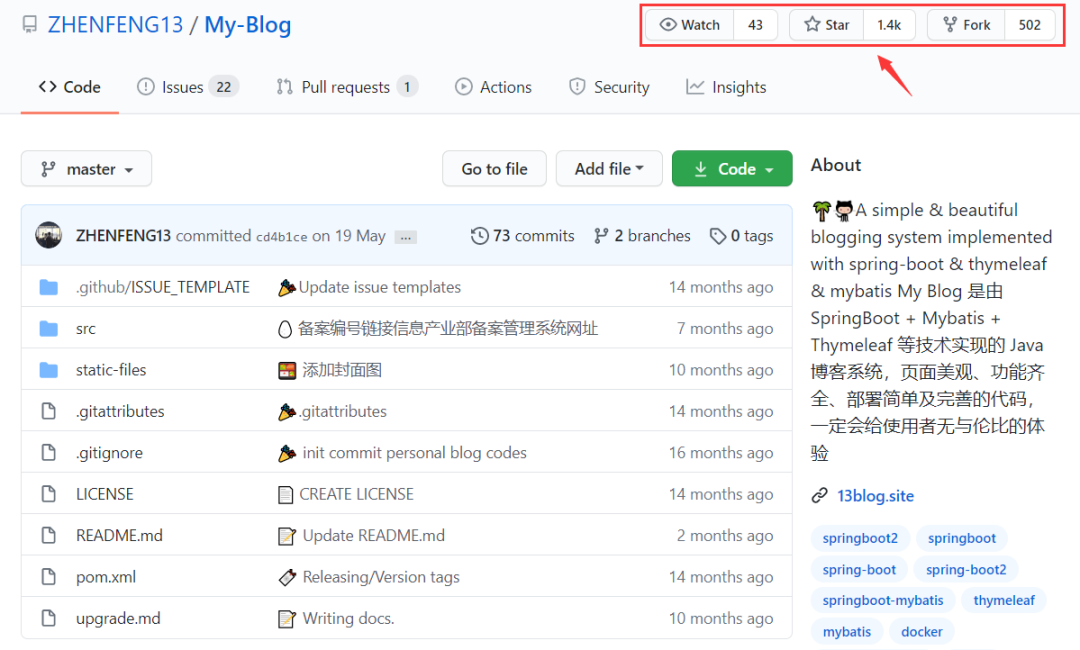Viewport: 1080px width, 650px height.
Task: Open the My-Blog repository link
Action: tap(248, 25)
